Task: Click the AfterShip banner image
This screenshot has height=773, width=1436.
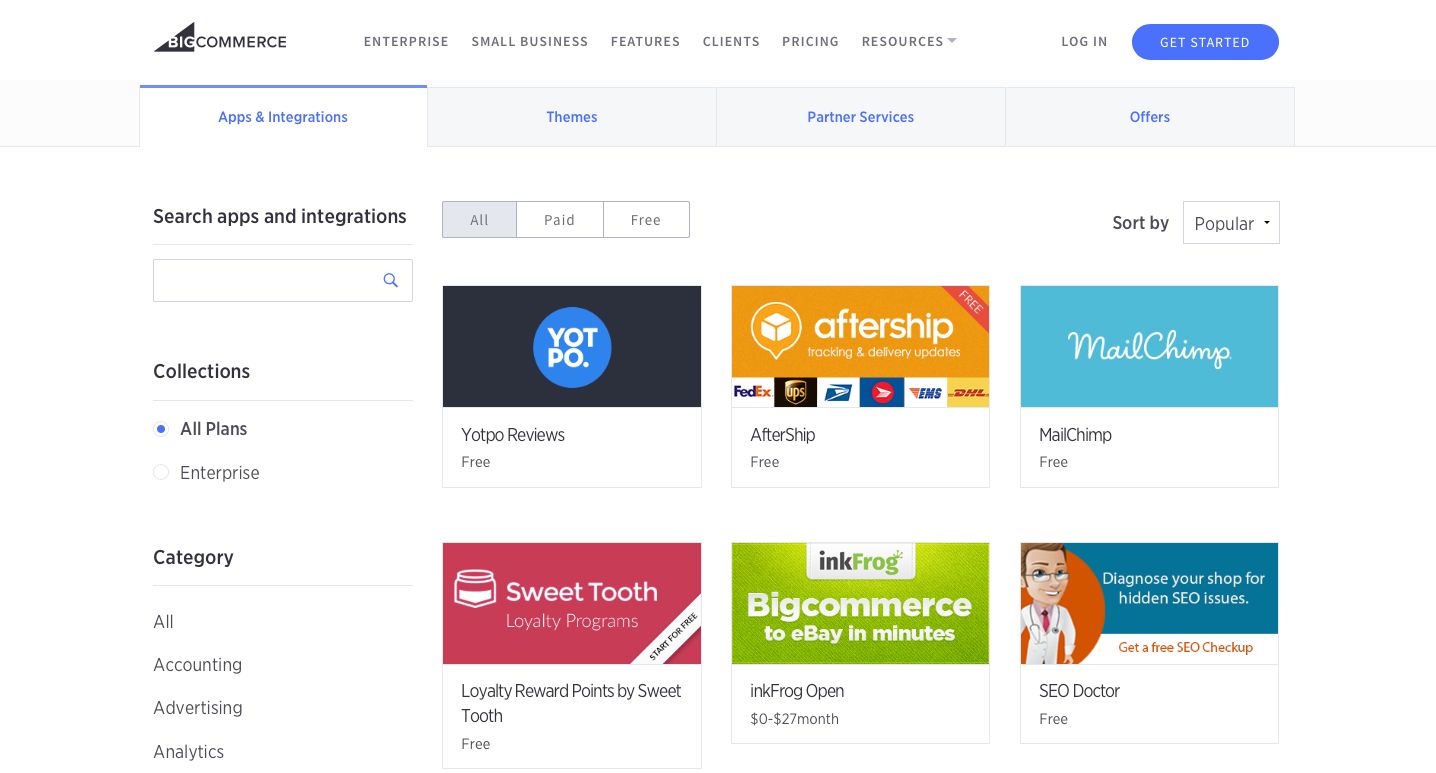Action: pos(860,346)
